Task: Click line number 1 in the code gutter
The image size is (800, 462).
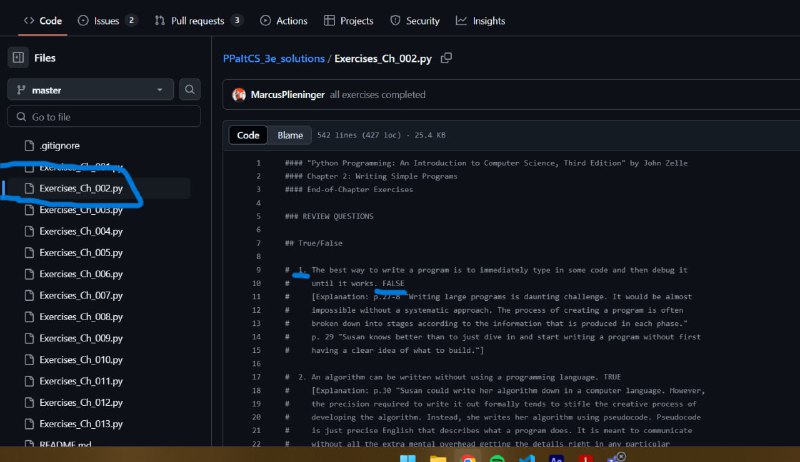Action: pyautogui.click(x=258, y=163)
